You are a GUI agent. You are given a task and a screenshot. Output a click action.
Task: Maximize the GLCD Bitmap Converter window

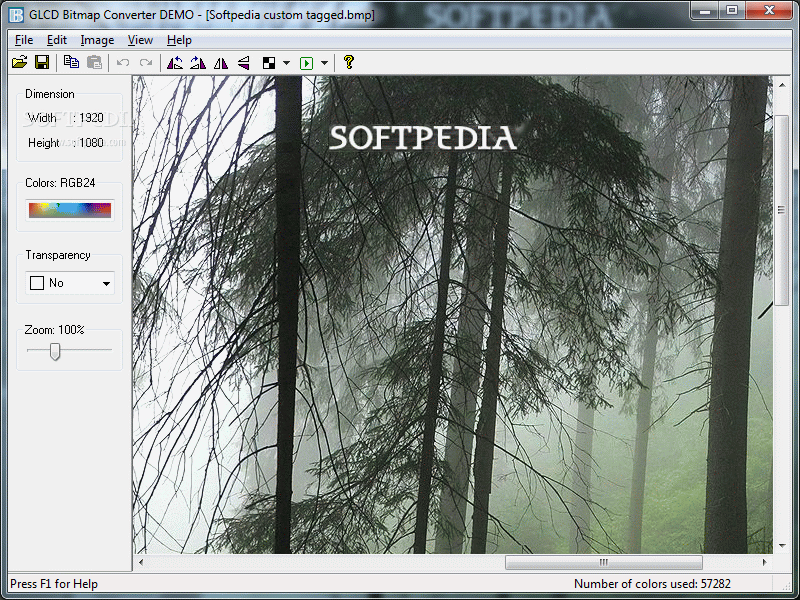click(732, 10)
